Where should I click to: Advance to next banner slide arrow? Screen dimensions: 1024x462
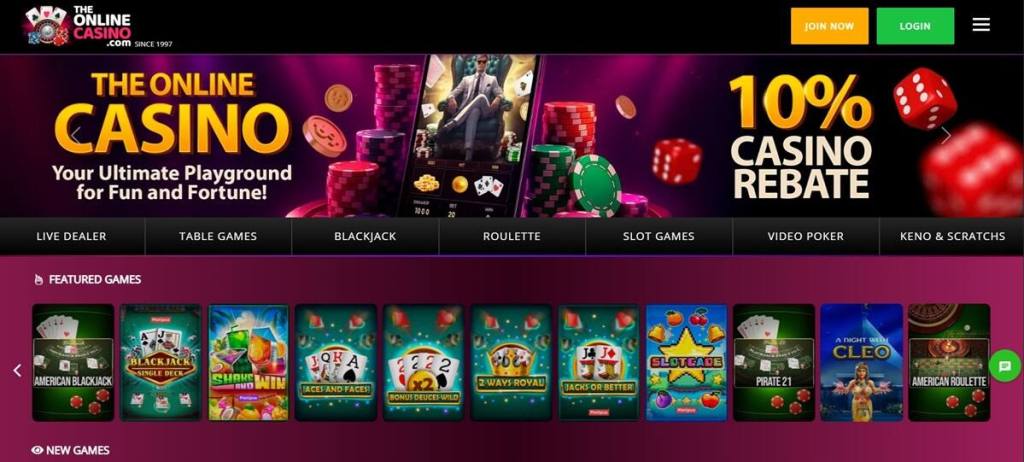click(946, 135)
